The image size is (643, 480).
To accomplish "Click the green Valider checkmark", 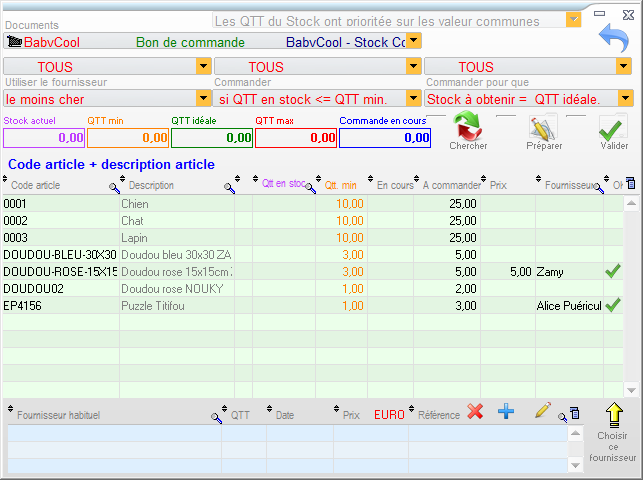I will pos(613,127).
